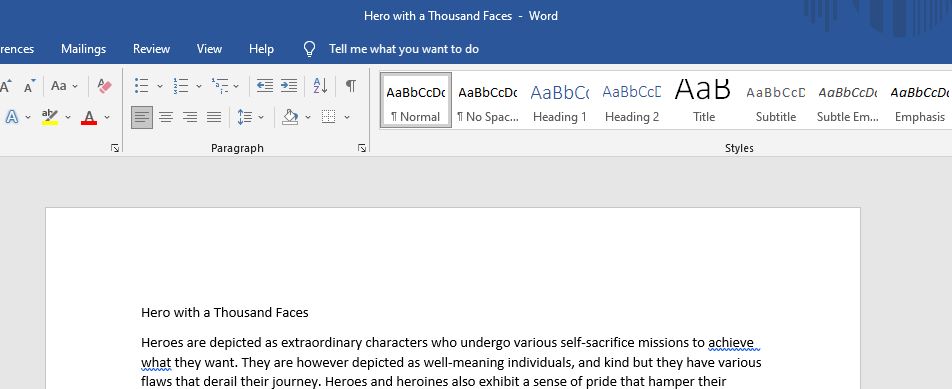
Task: Apply yellow Text Highlight Color
Action: click(50, 117)
